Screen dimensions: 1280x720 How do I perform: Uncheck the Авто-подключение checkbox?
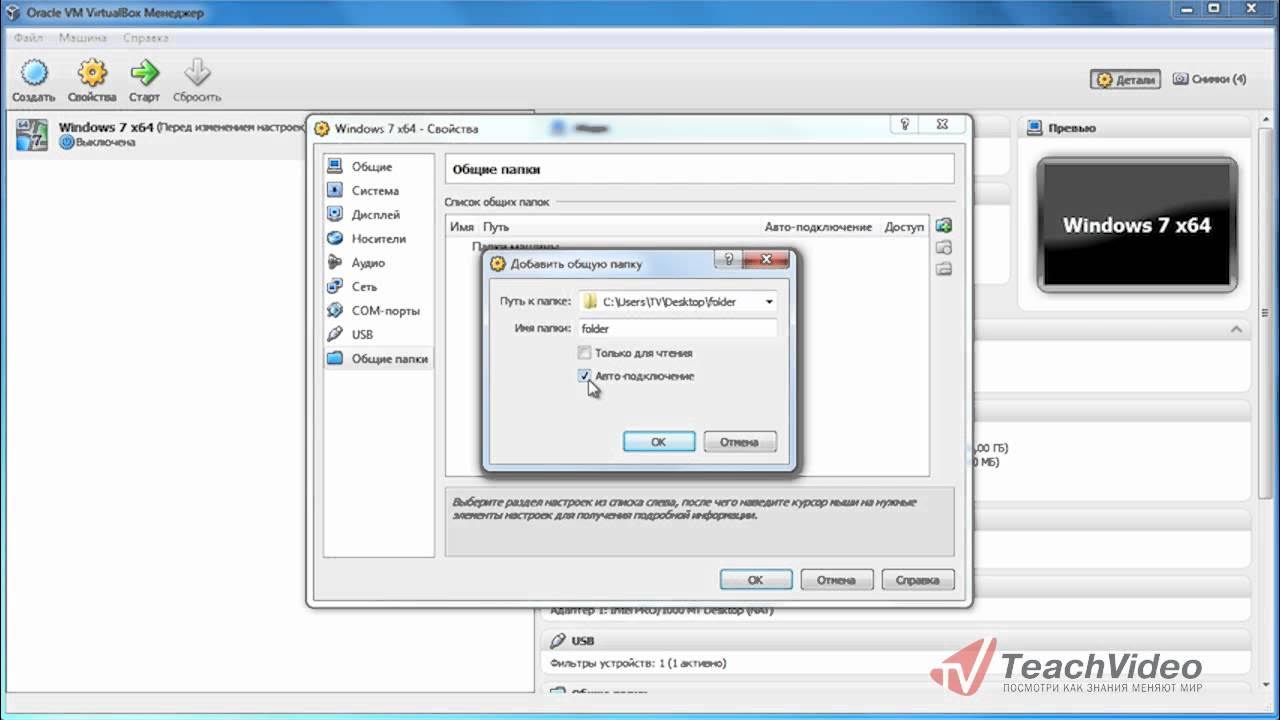(x=584, y=376)
